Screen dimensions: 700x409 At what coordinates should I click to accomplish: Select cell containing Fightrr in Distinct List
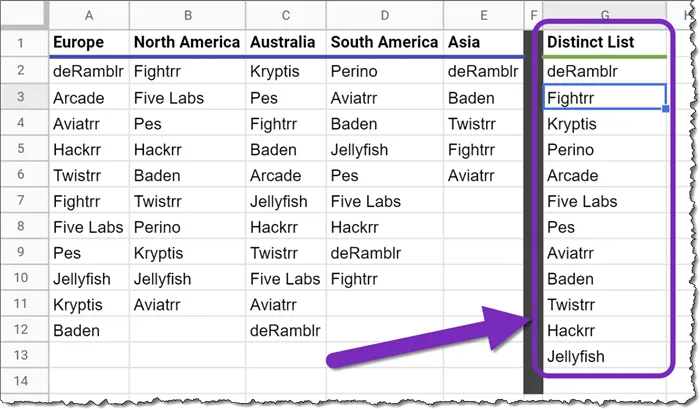[x=604, y=98]
